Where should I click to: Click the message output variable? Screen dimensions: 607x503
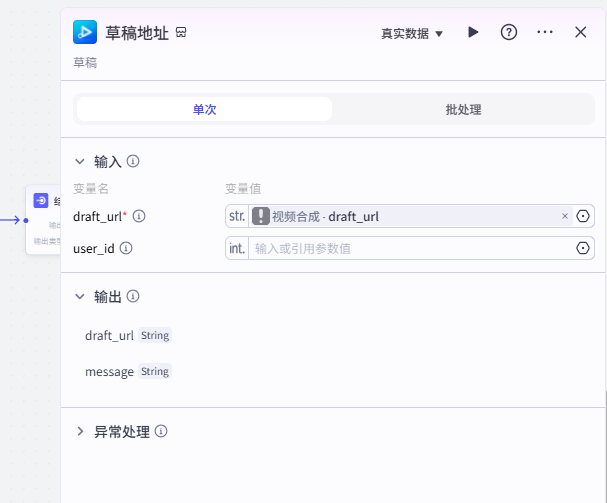(x=109, y=371)
